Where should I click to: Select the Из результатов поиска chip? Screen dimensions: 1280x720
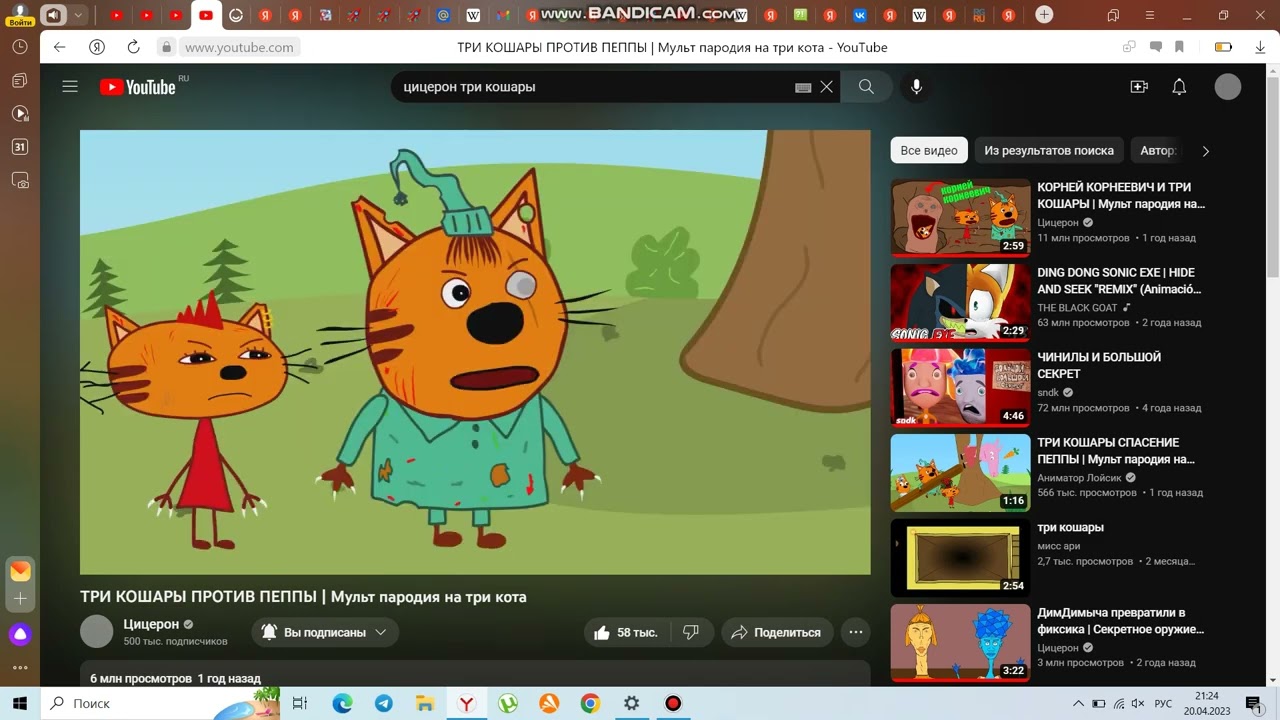(1049, 150)
